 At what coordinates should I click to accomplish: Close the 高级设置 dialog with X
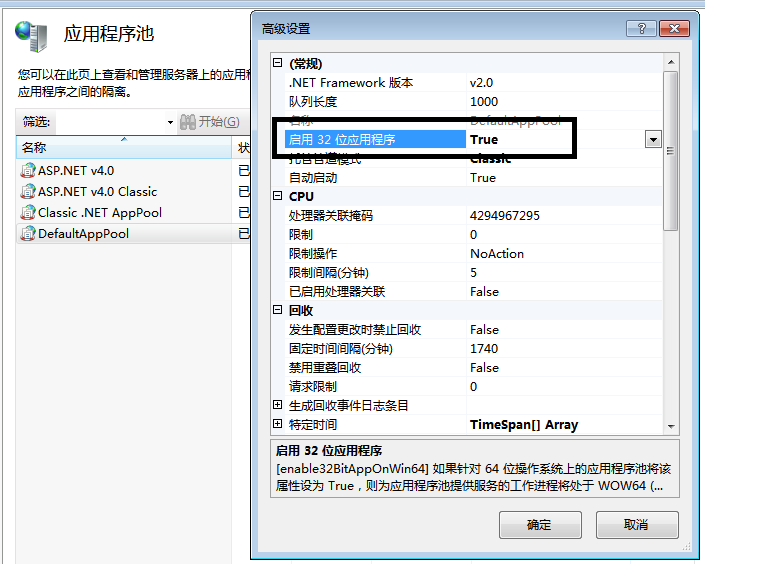tap(674, 28)
